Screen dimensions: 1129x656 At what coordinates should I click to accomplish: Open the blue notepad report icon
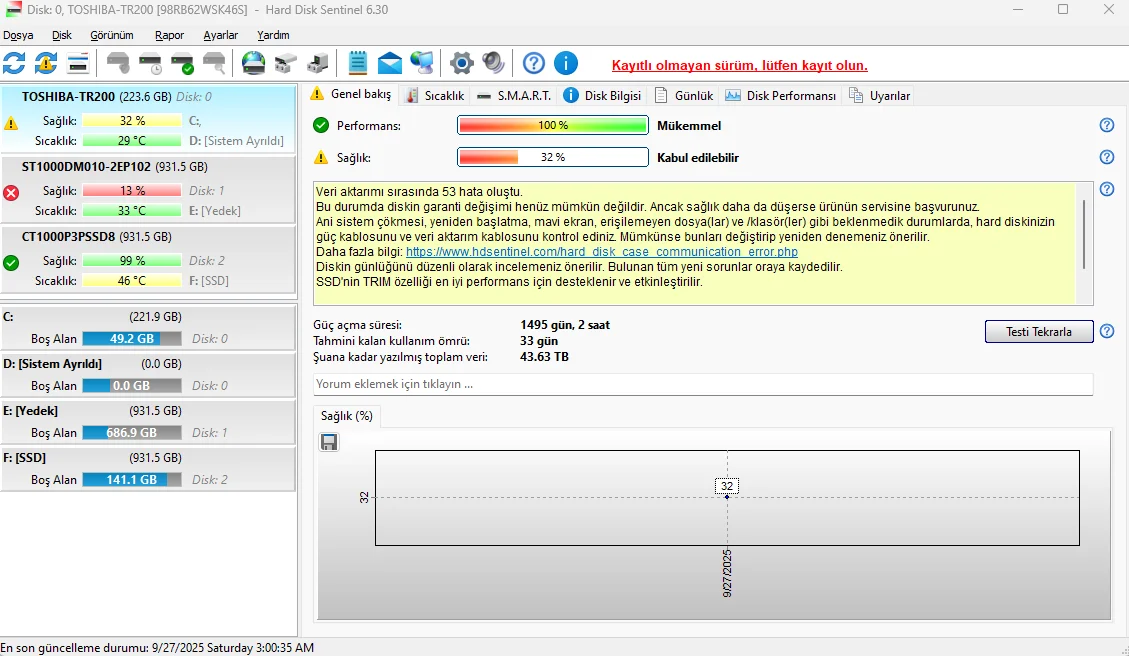coord(357,63)
